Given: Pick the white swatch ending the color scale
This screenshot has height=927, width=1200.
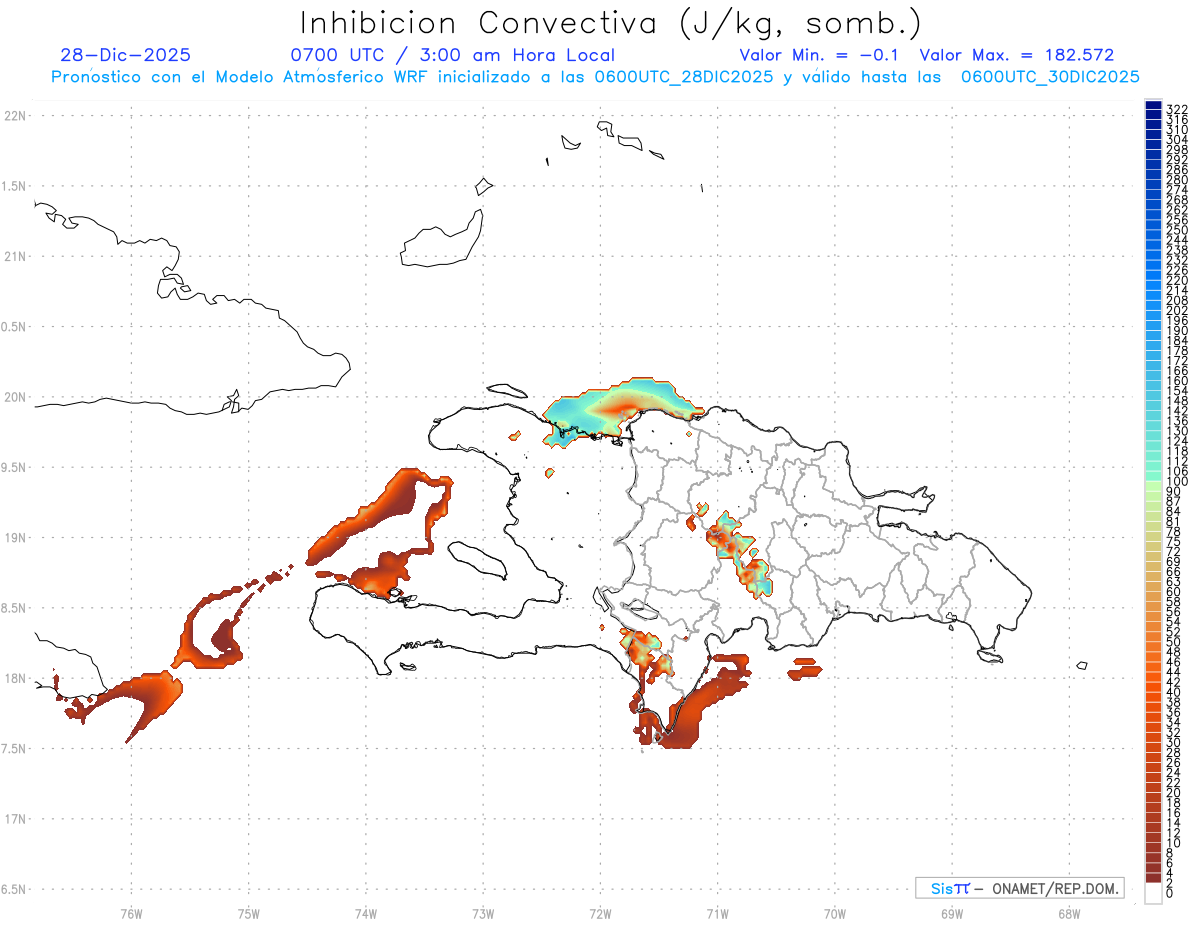Looking at the screenshot, I should (x=1153, y=895).
